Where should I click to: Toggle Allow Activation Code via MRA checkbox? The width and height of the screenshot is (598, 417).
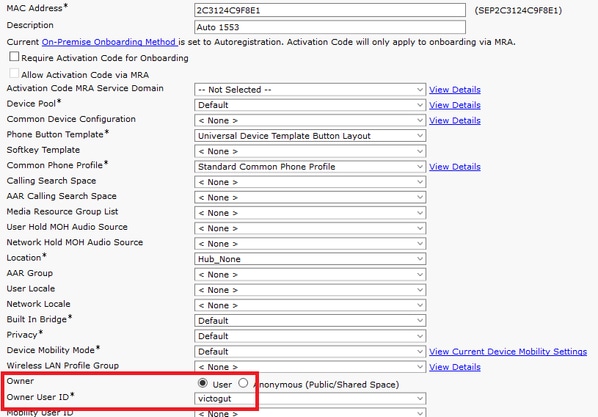[14, 73]
